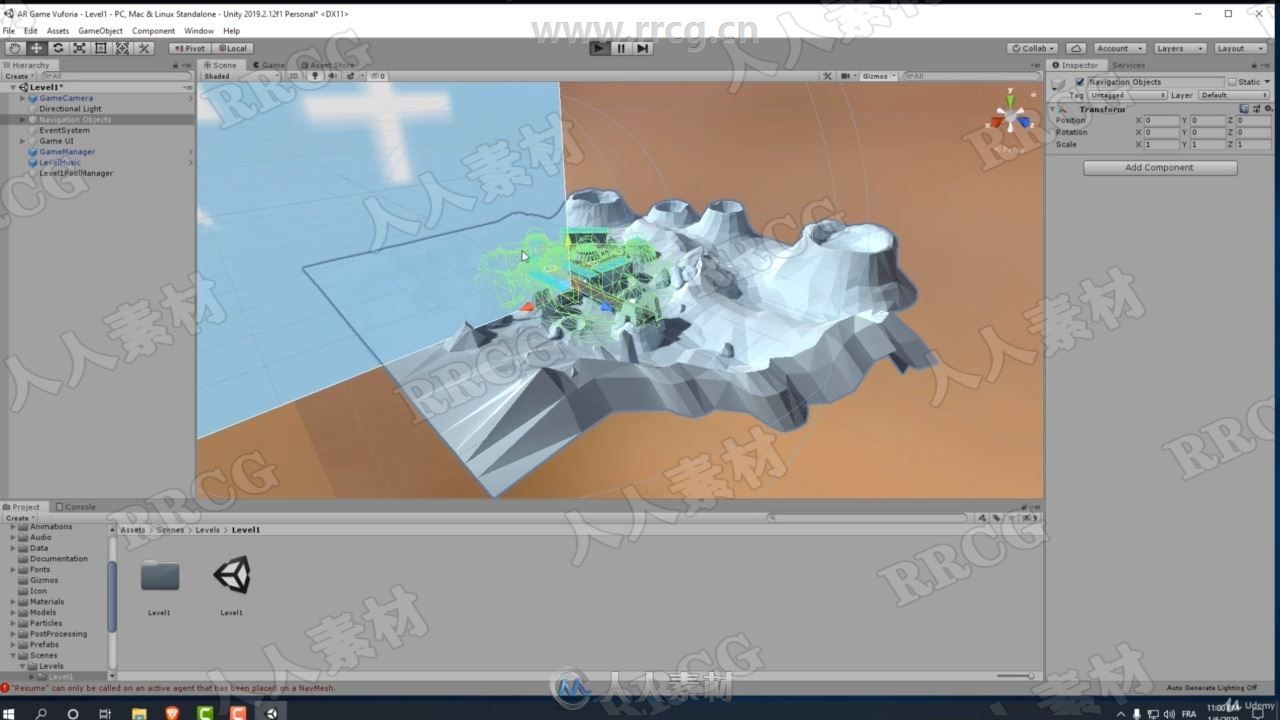The image size is (1280, 720).
Task: Click the GameObject cube icon in Inspector
Action: [x=1060, y=84]
